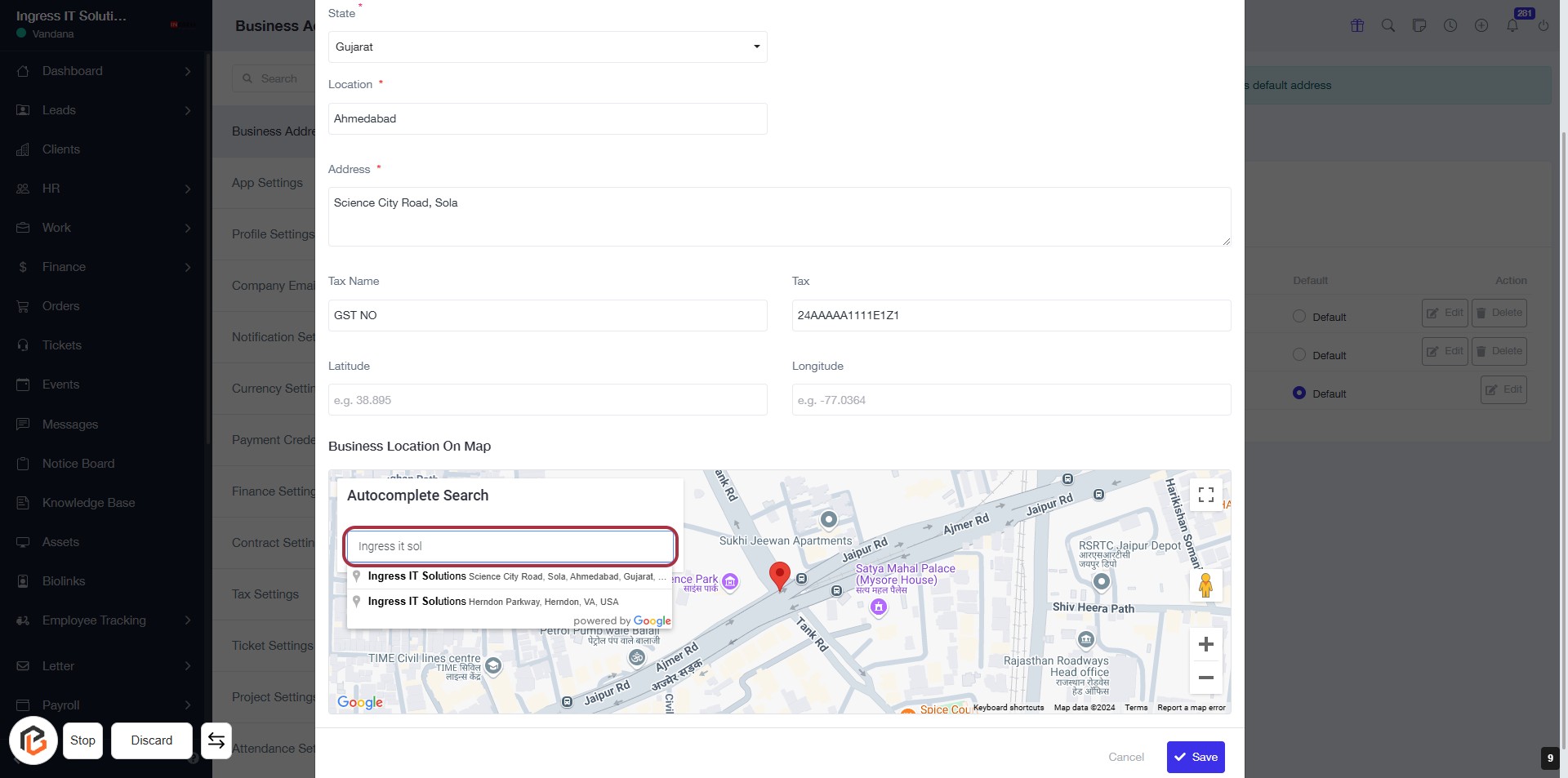Click the selected Default radio button
1568x778 pixels.
pos(1299,393)
